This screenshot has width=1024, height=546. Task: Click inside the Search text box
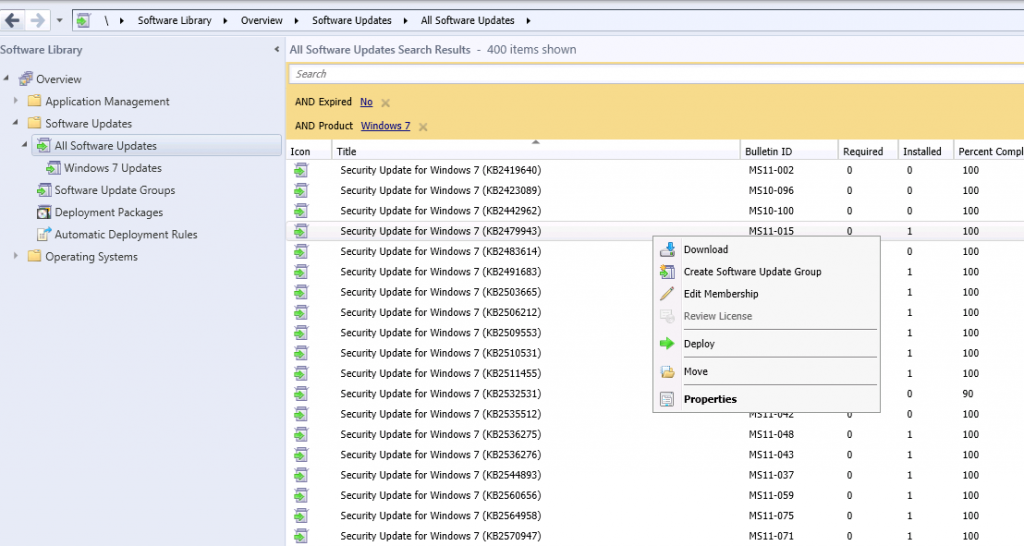tap(650, 74)
